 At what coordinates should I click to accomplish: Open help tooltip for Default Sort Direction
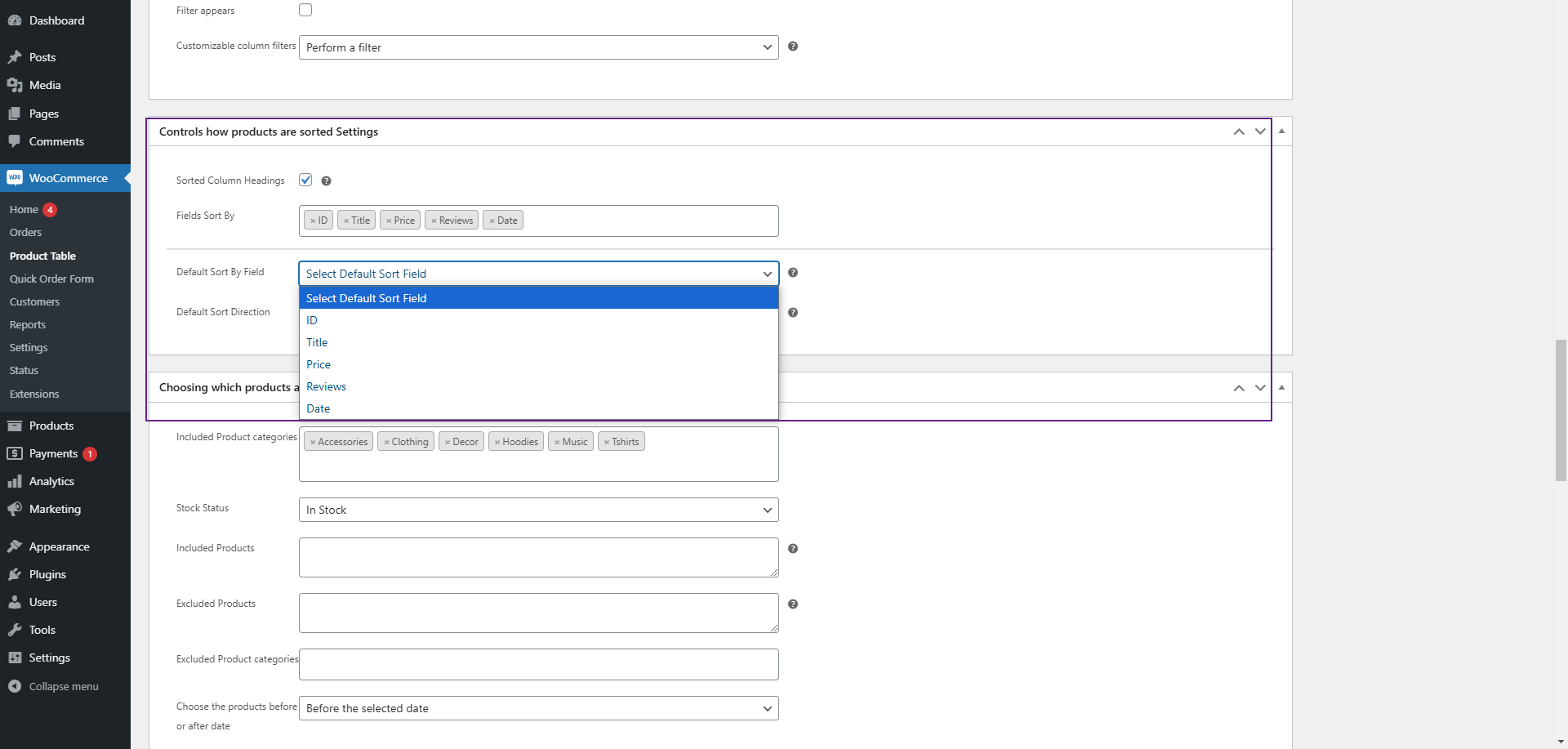point(793,313)
